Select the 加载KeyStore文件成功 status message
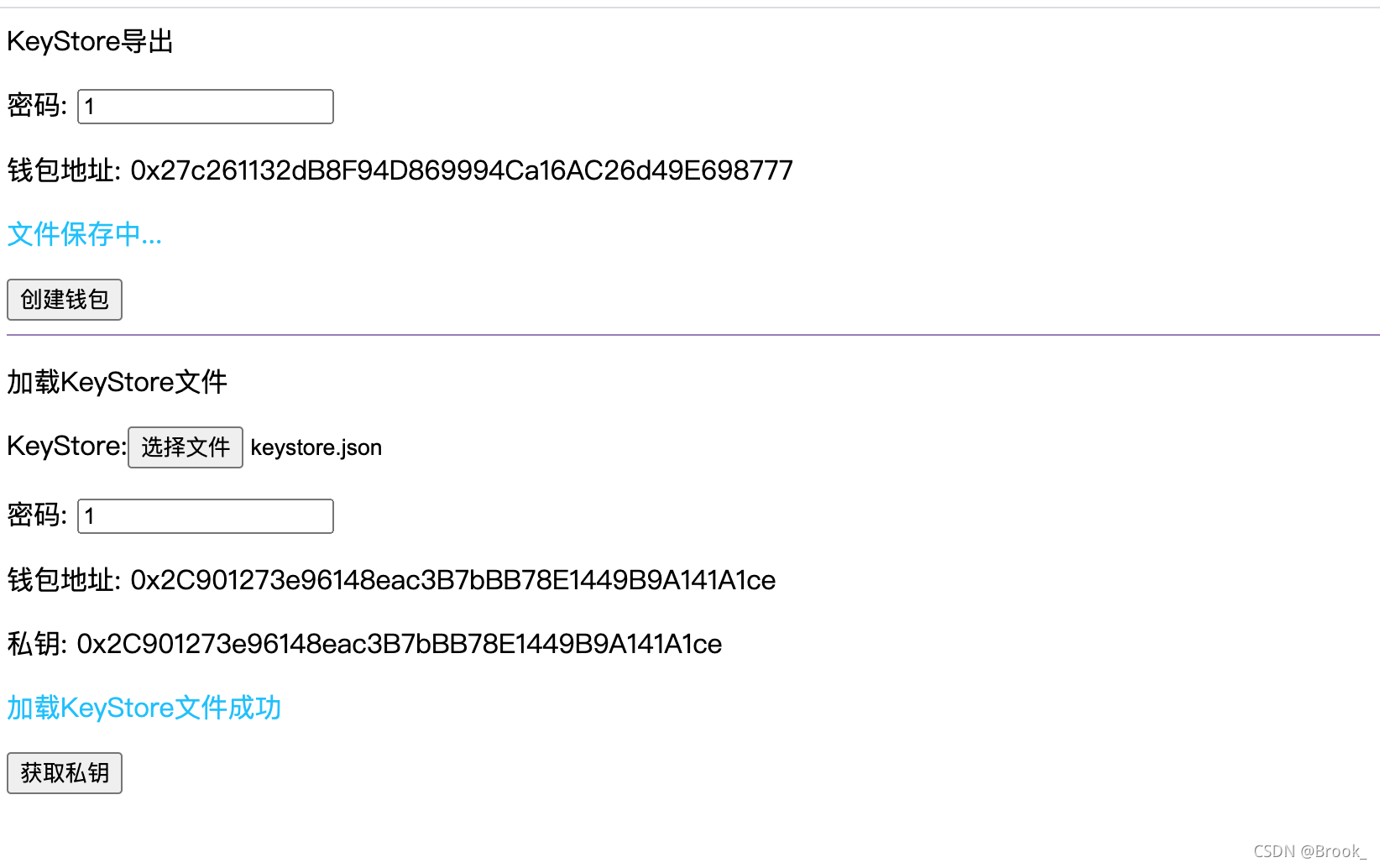Image resolution: width=1380 pixels, height=868 pixels. (144, 708)
